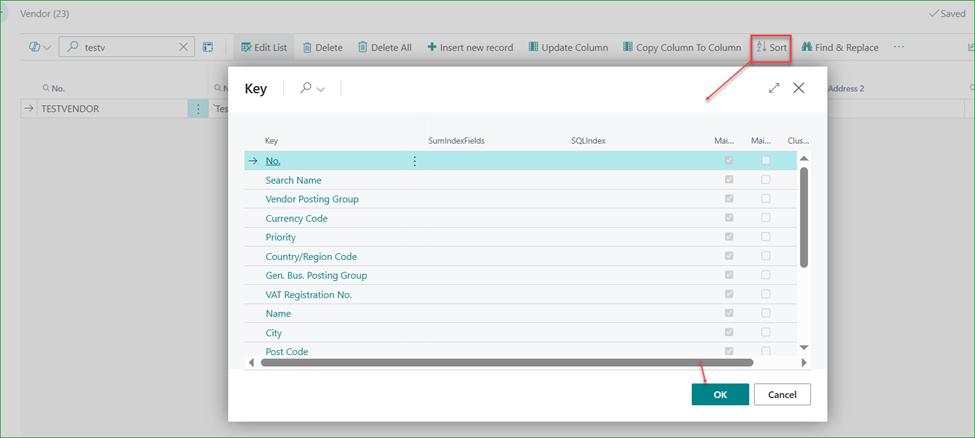Select the Gen. Bus. Posting Group key
Screen dimensions: 975x438
317,275
